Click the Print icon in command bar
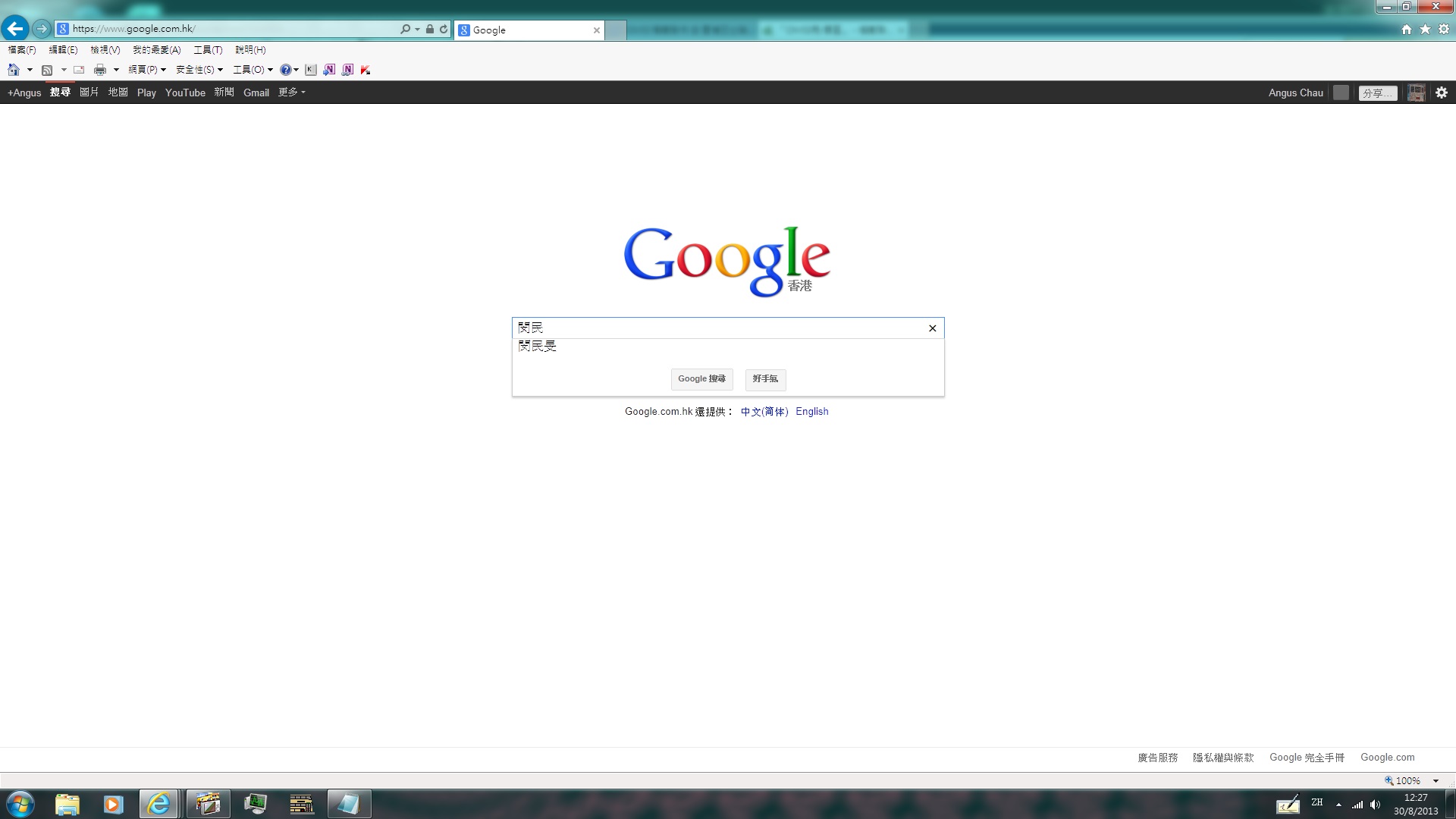Image resolution: width=1456 pixels, height=819 pixels. coord(99,70)
